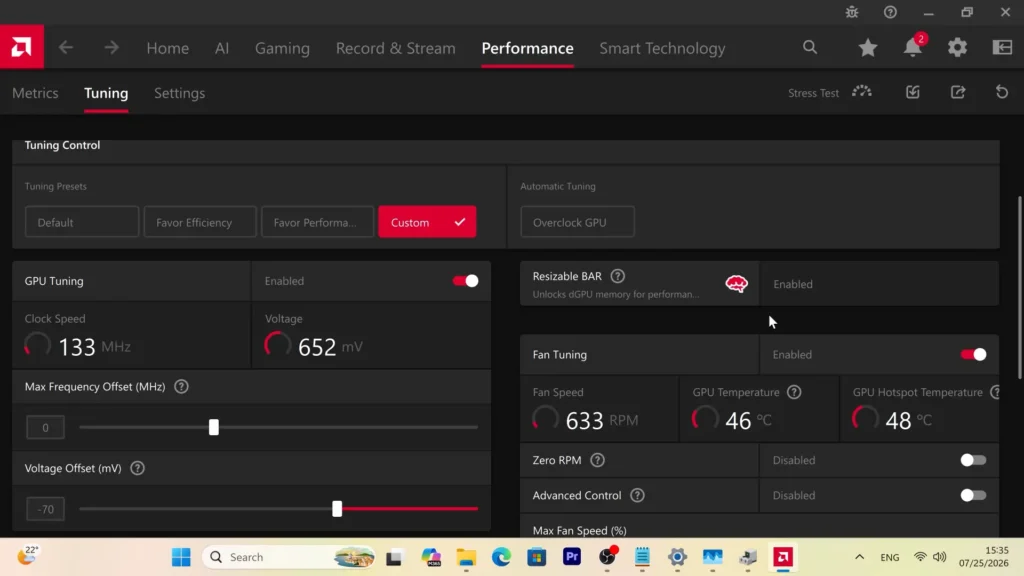Click the ENG language indicator
Image resolution: width=1024 pixels, height=576 pixels.
click(x=889, y=557)
